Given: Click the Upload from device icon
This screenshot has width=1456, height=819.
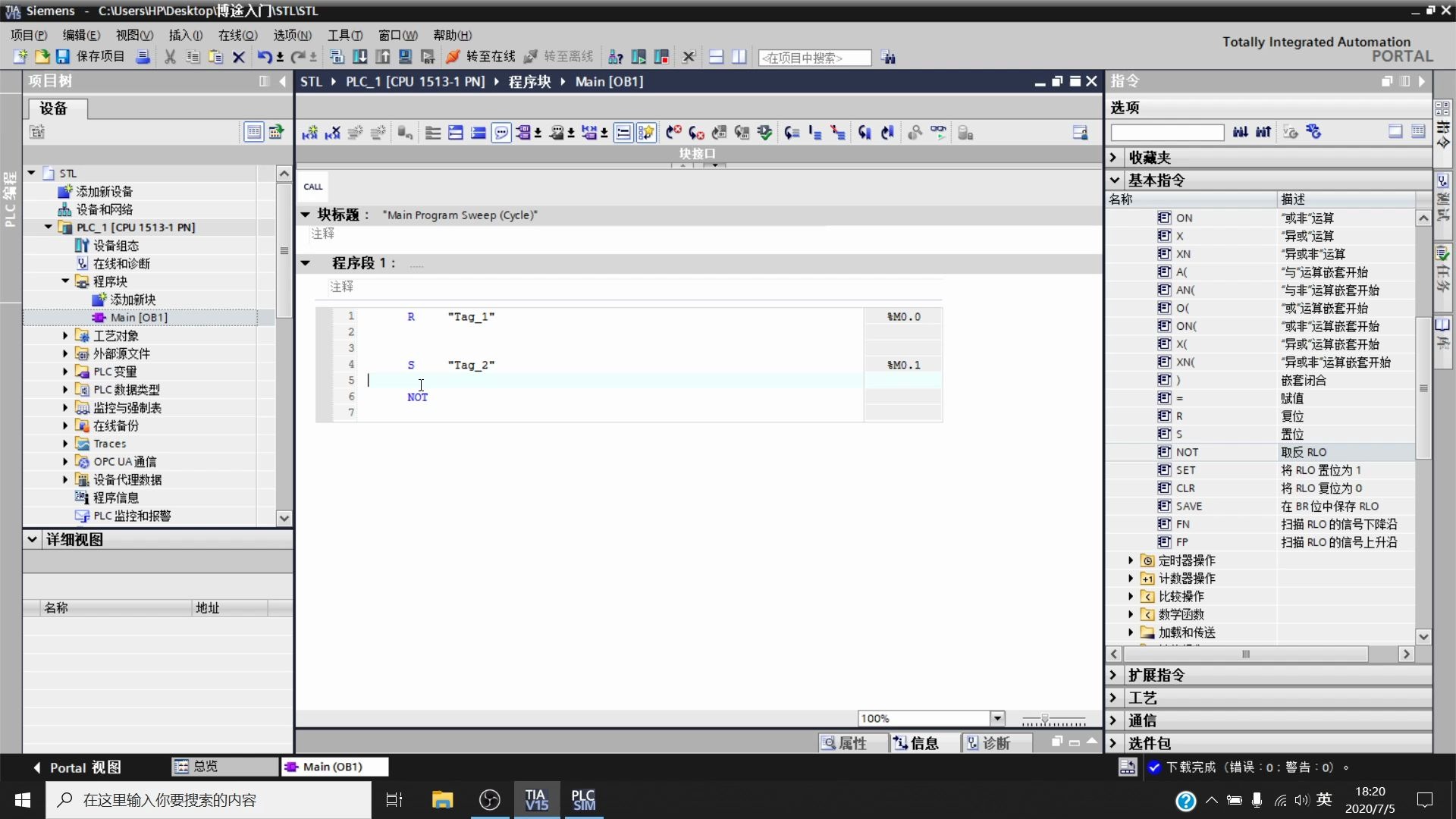Looking at the screenshot, I should (383, 57).
